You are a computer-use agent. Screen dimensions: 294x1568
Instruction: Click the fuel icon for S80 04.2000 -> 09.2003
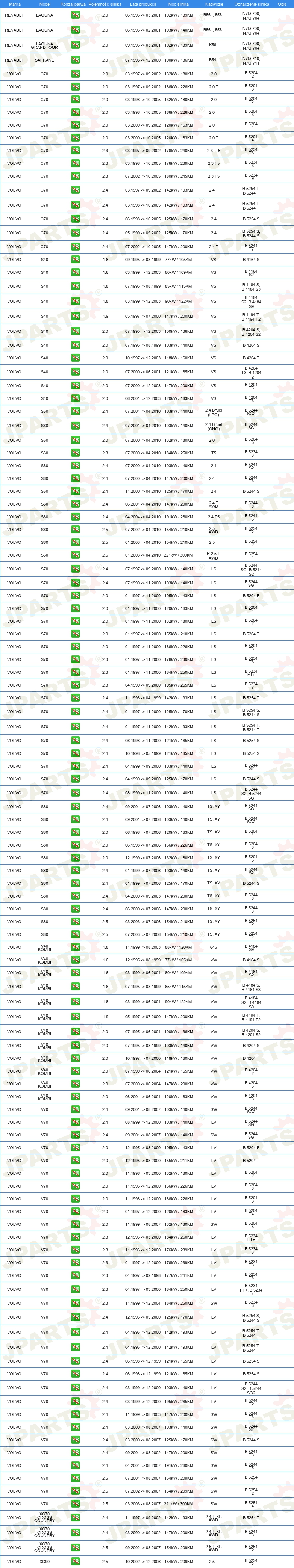pos(75,896)
